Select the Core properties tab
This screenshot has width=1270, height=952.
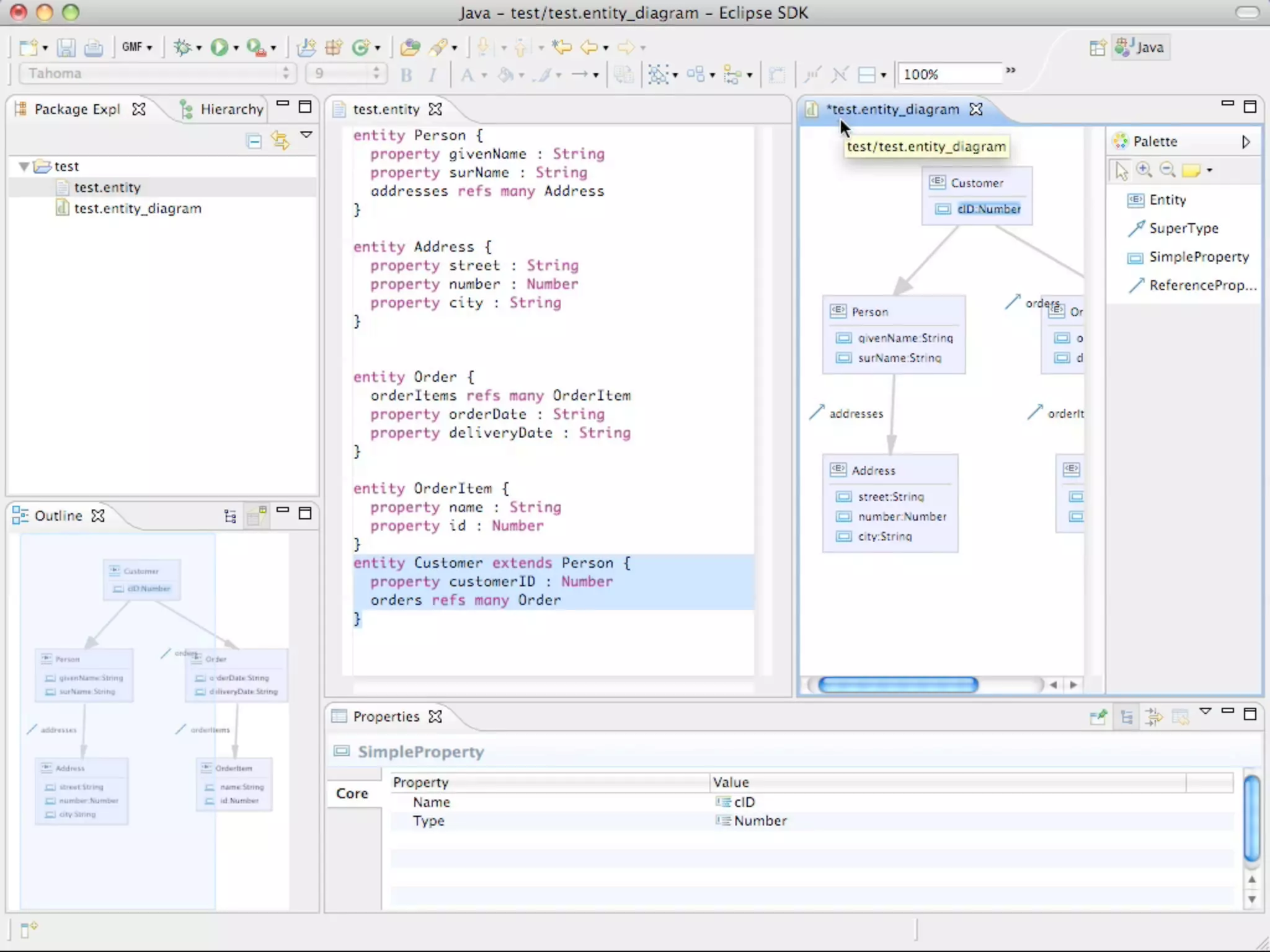[x=352, y=793]
